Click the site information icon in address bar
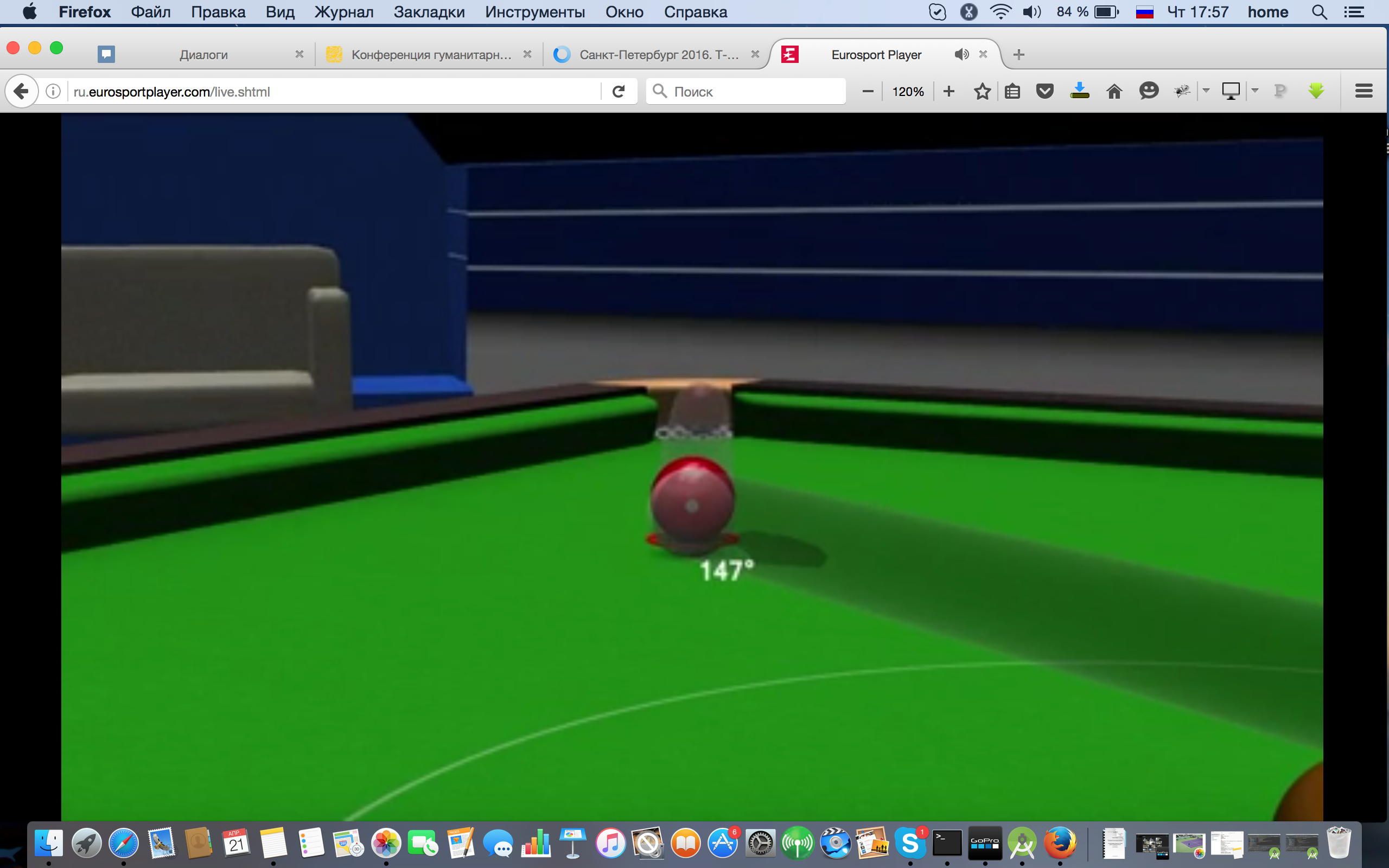Viewport: 1389px width, 868px height. click(53, 91)
